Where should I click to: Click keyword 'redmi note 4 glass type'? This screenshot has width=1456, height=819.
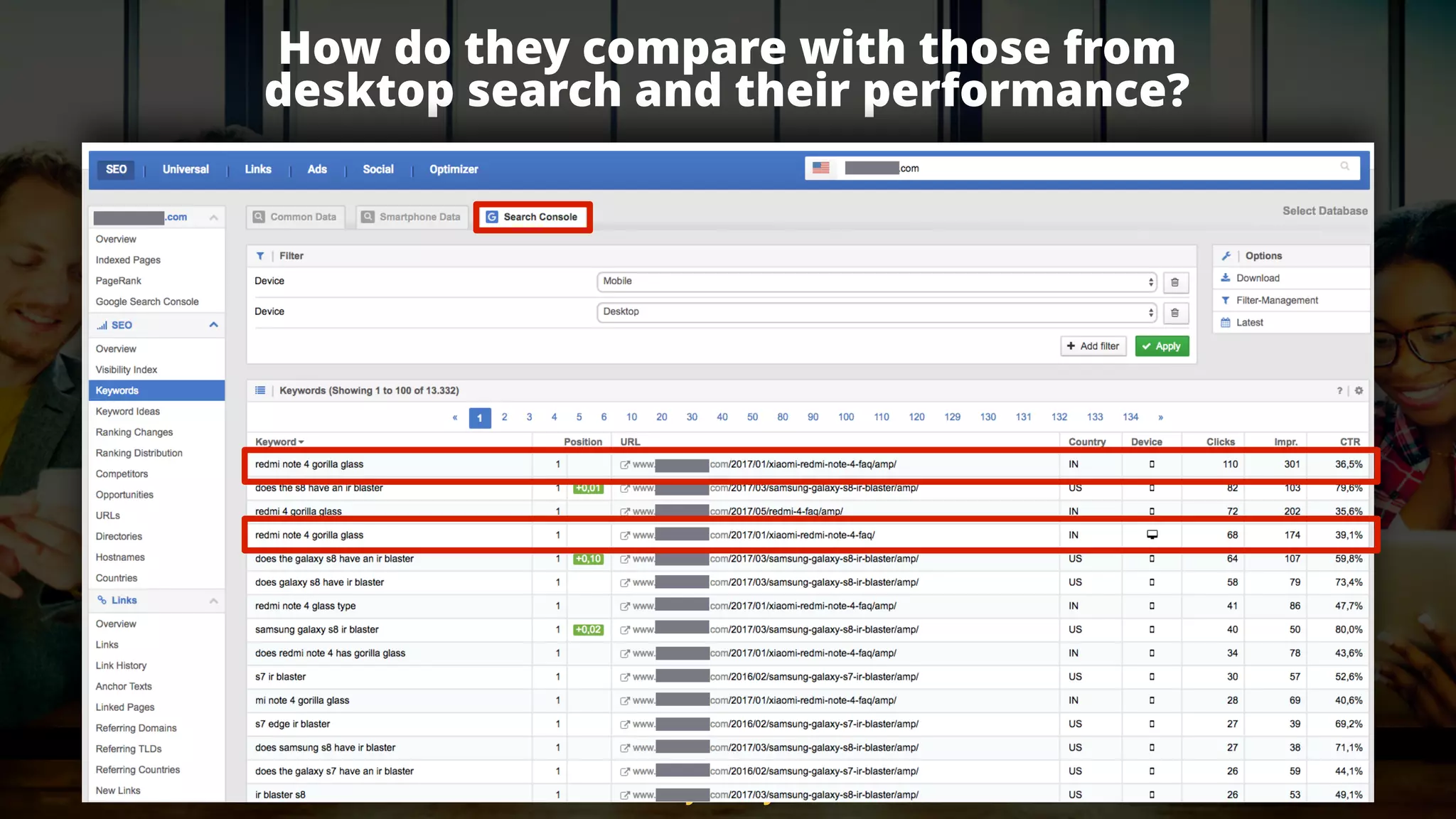point(306,606)
